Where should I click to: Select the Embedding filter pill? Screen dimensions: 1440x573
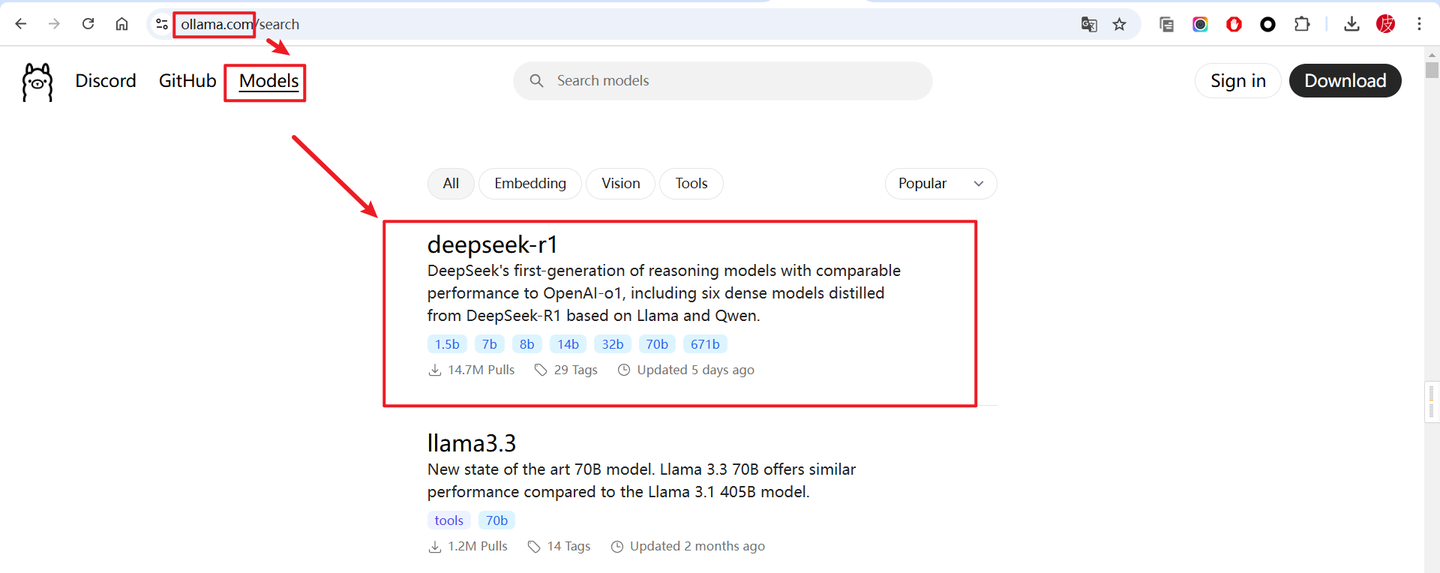pyautogui.click(x=530, y=183)
